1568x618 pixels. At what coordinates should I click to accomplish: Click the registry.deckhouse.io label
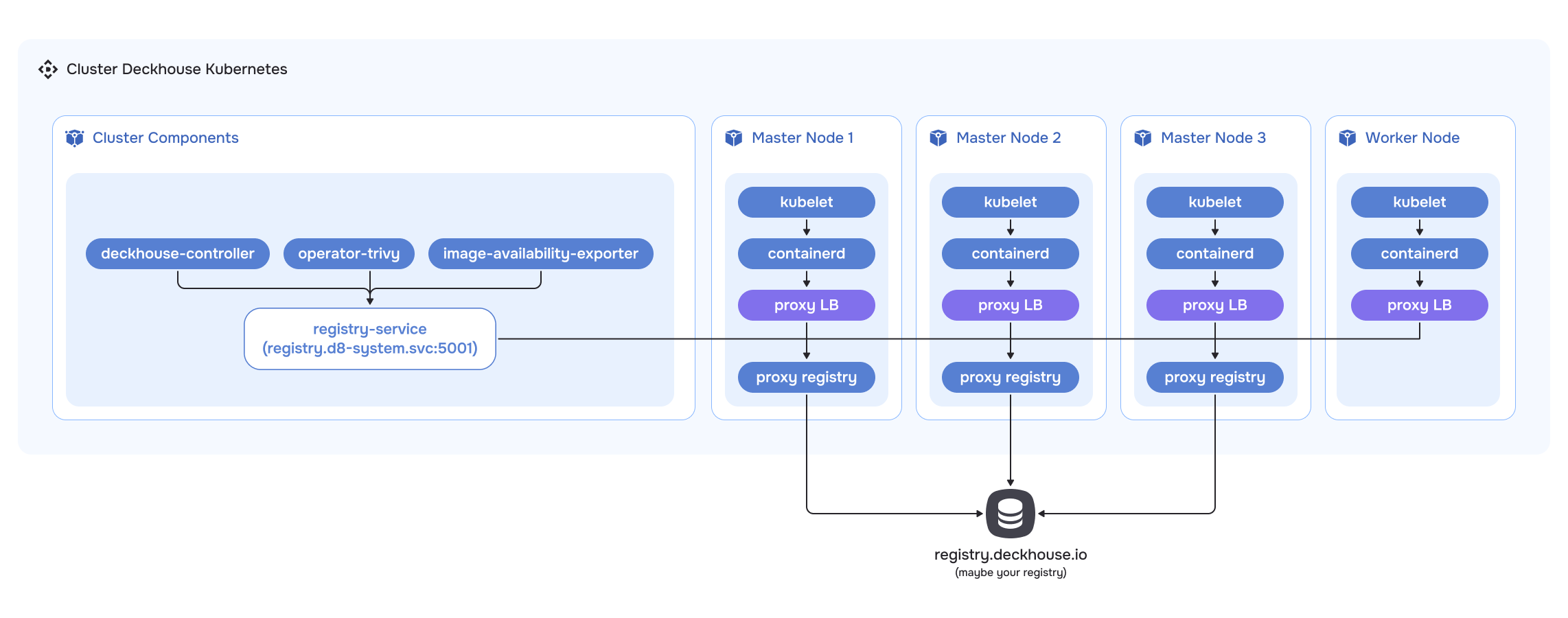1010,554
